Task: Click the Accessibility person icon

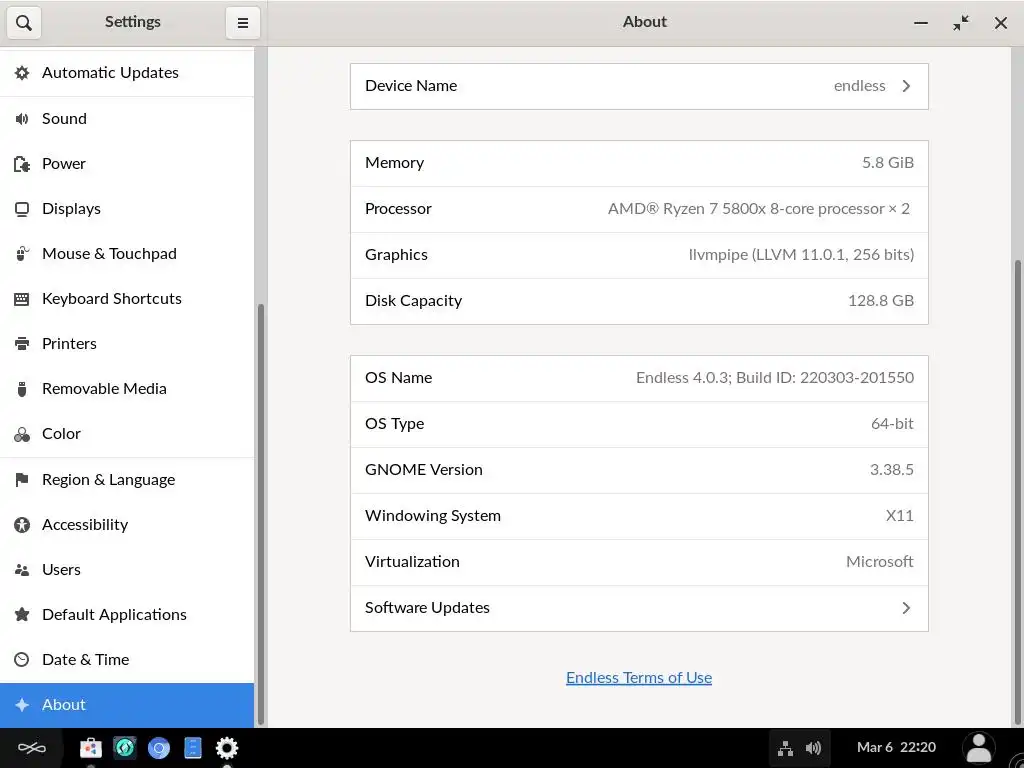Action: 22,524
